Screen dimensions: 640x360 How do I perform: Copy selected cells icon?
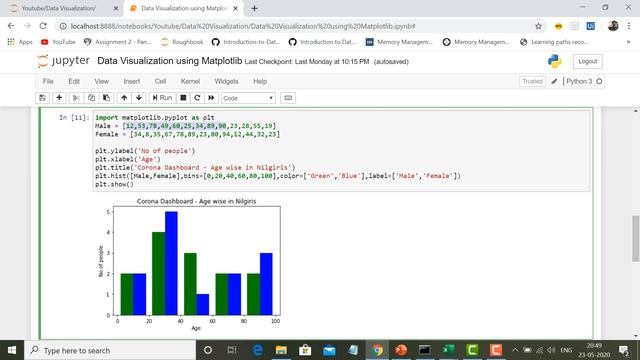[91, 98]
